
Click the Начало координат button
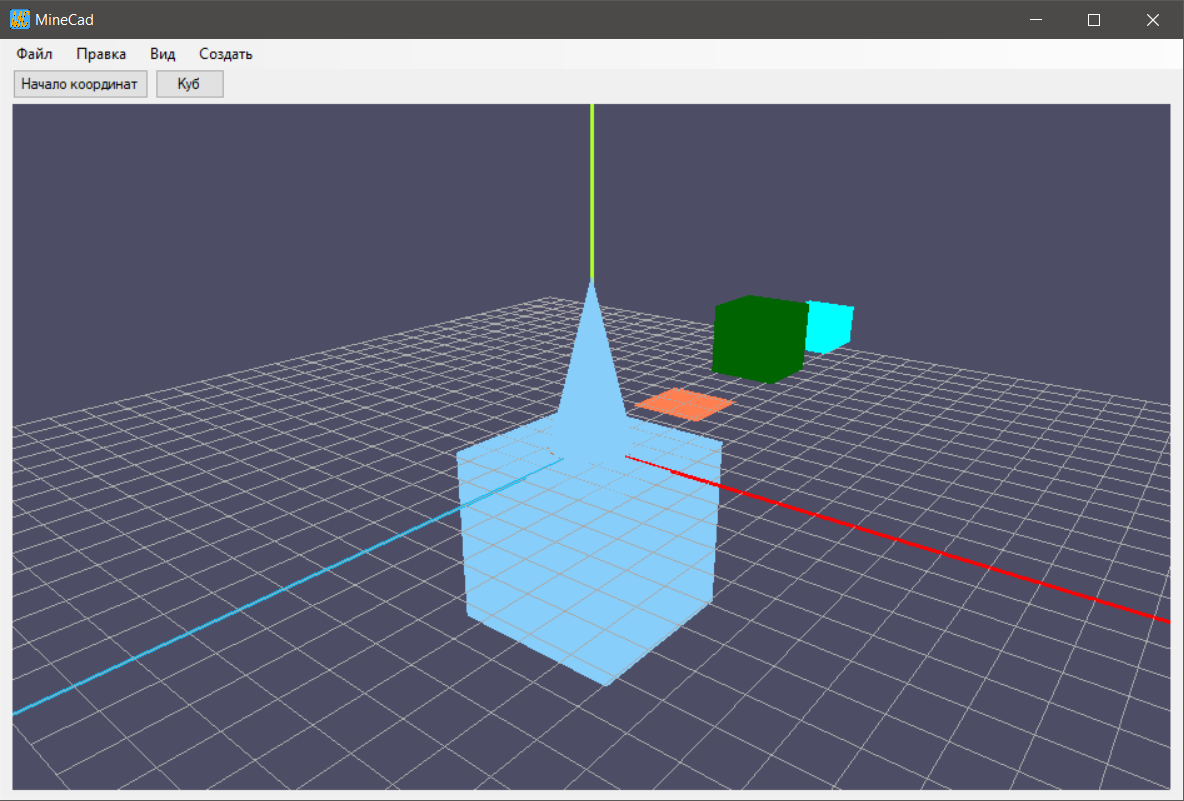click(80, 84)
